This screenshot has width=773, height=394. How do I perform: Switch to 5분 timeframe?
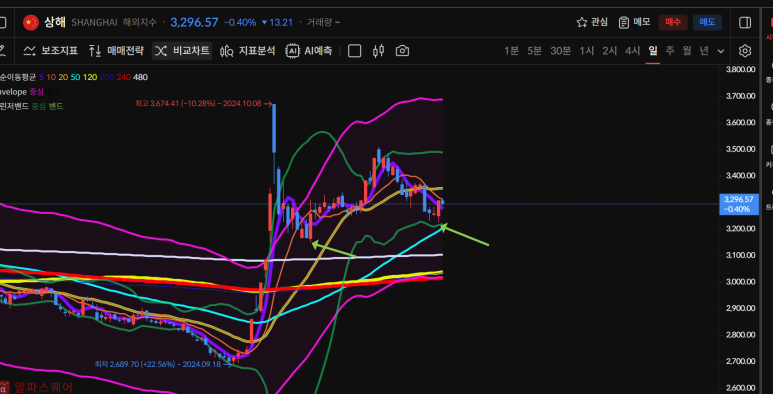534,51
